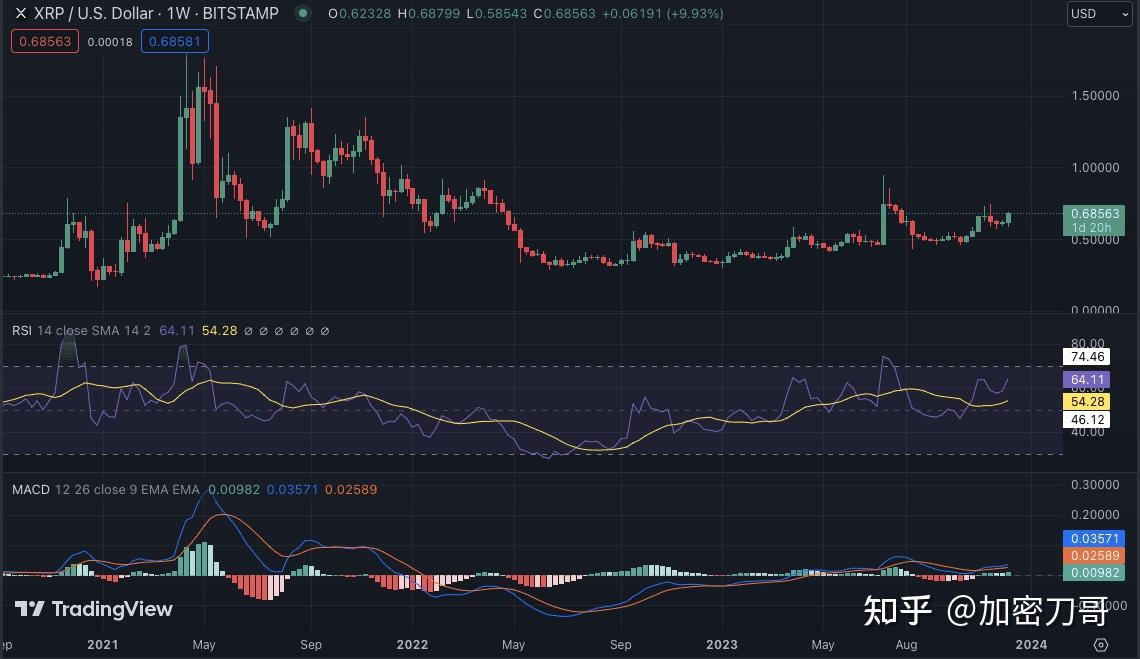Select the RSI indicator legend title
This screenshot has width=1140, height=659.
click(23, 330)
